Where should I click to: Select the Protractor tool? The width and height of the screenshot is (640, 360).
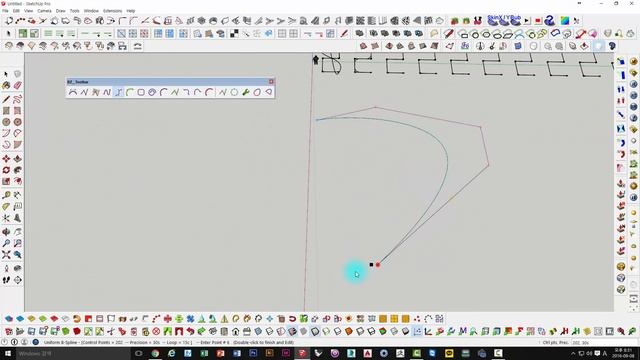(6, 207)
